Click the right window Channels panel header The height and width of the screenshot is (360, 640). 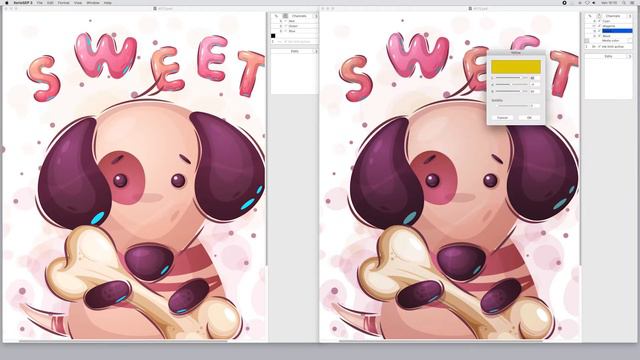click(613, 16)
